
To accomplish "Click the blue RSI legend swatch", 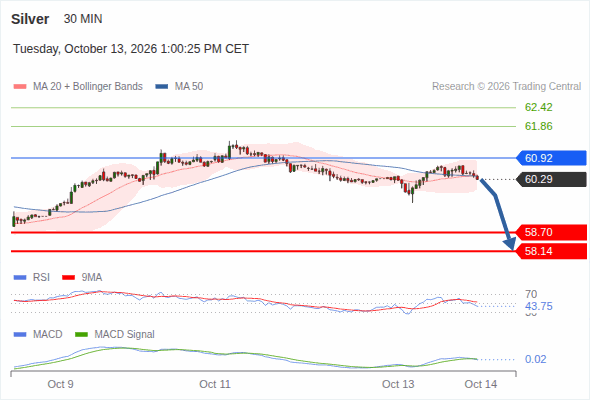I will pos(20,278).
